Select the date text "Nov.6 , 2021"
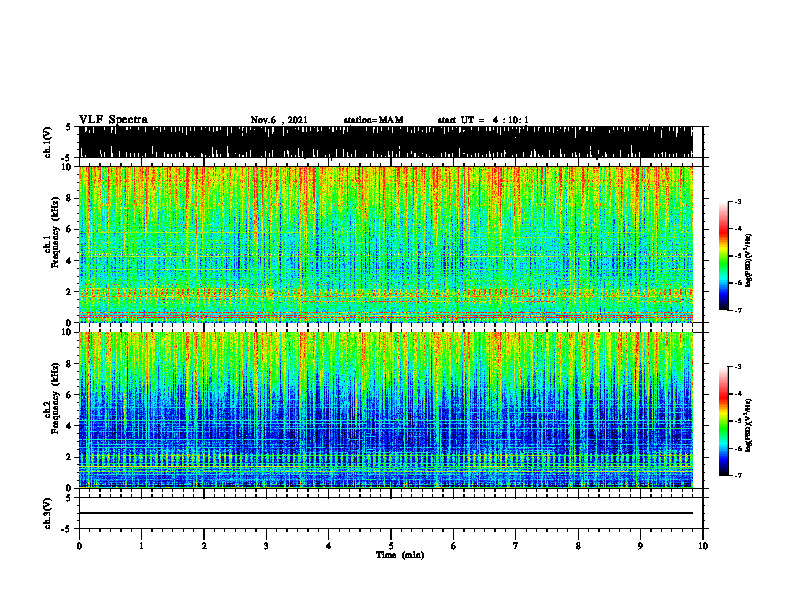792x612 pixels. click(279, 120)
